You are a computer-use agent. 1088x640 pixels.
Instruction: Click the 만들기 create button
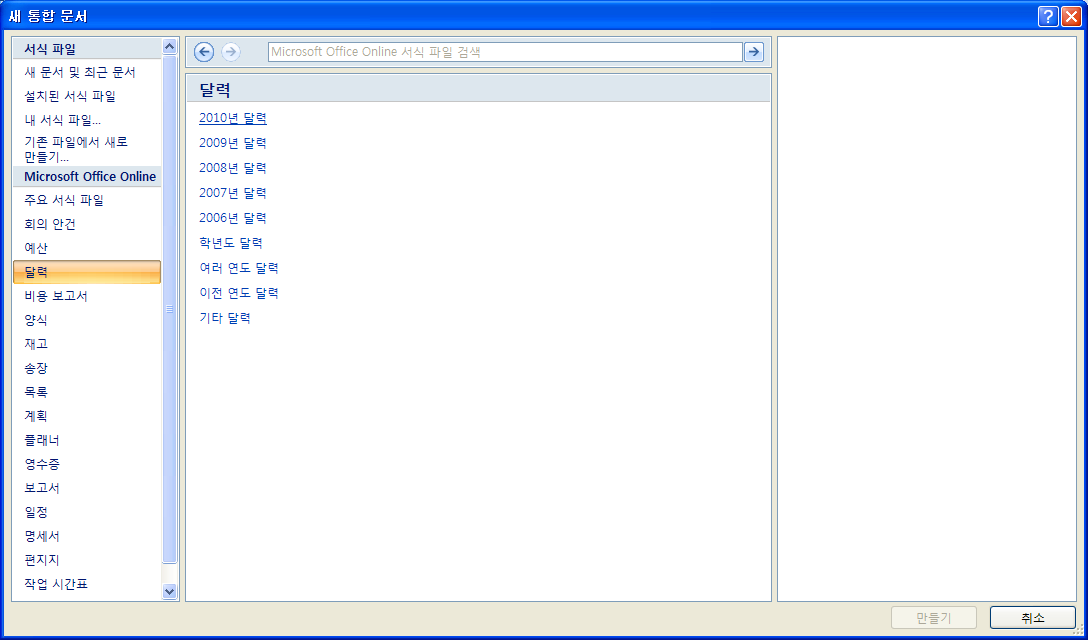[x=934, y=618]
